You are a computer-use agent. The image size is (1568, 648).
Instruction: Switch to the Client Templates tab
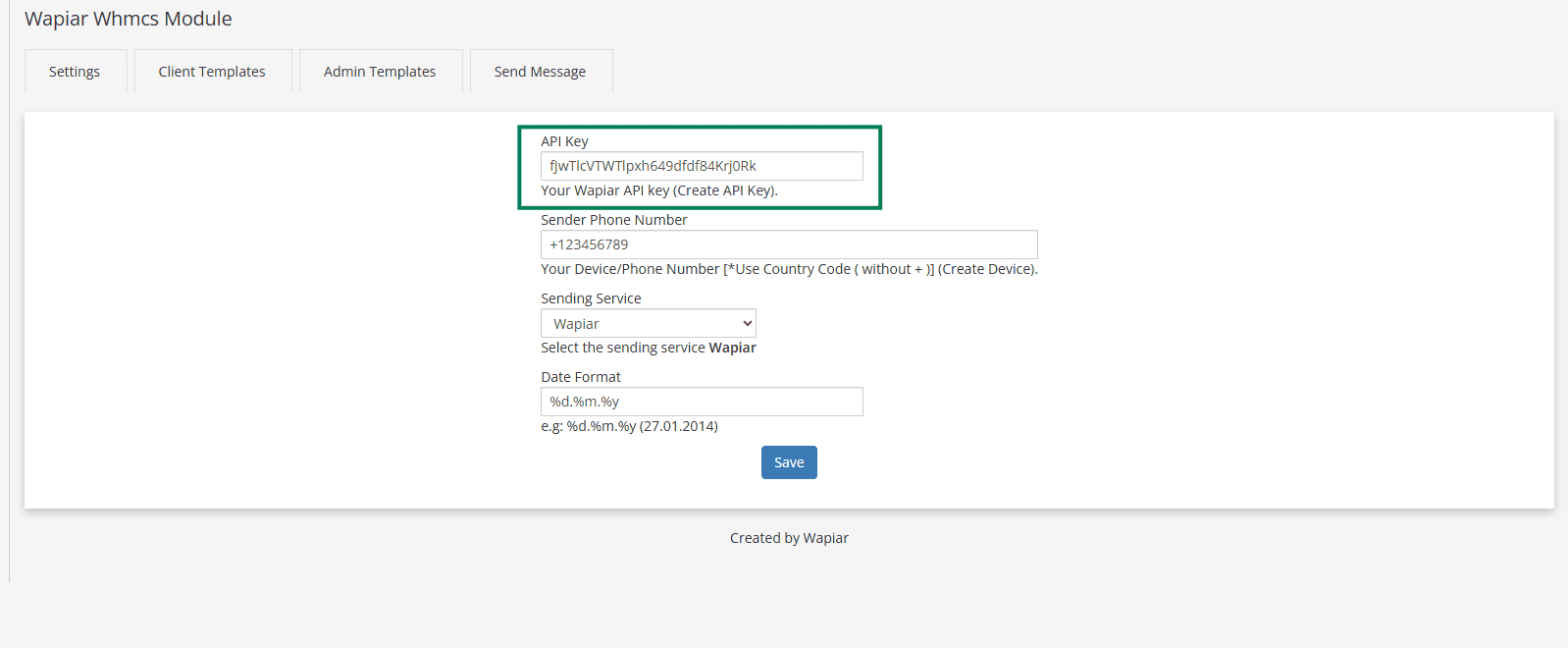click(212, 72)
